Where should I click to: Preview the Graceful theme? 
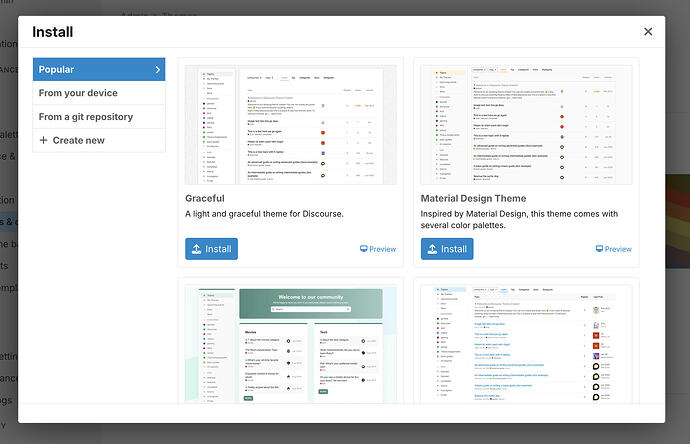click(378, 249)
